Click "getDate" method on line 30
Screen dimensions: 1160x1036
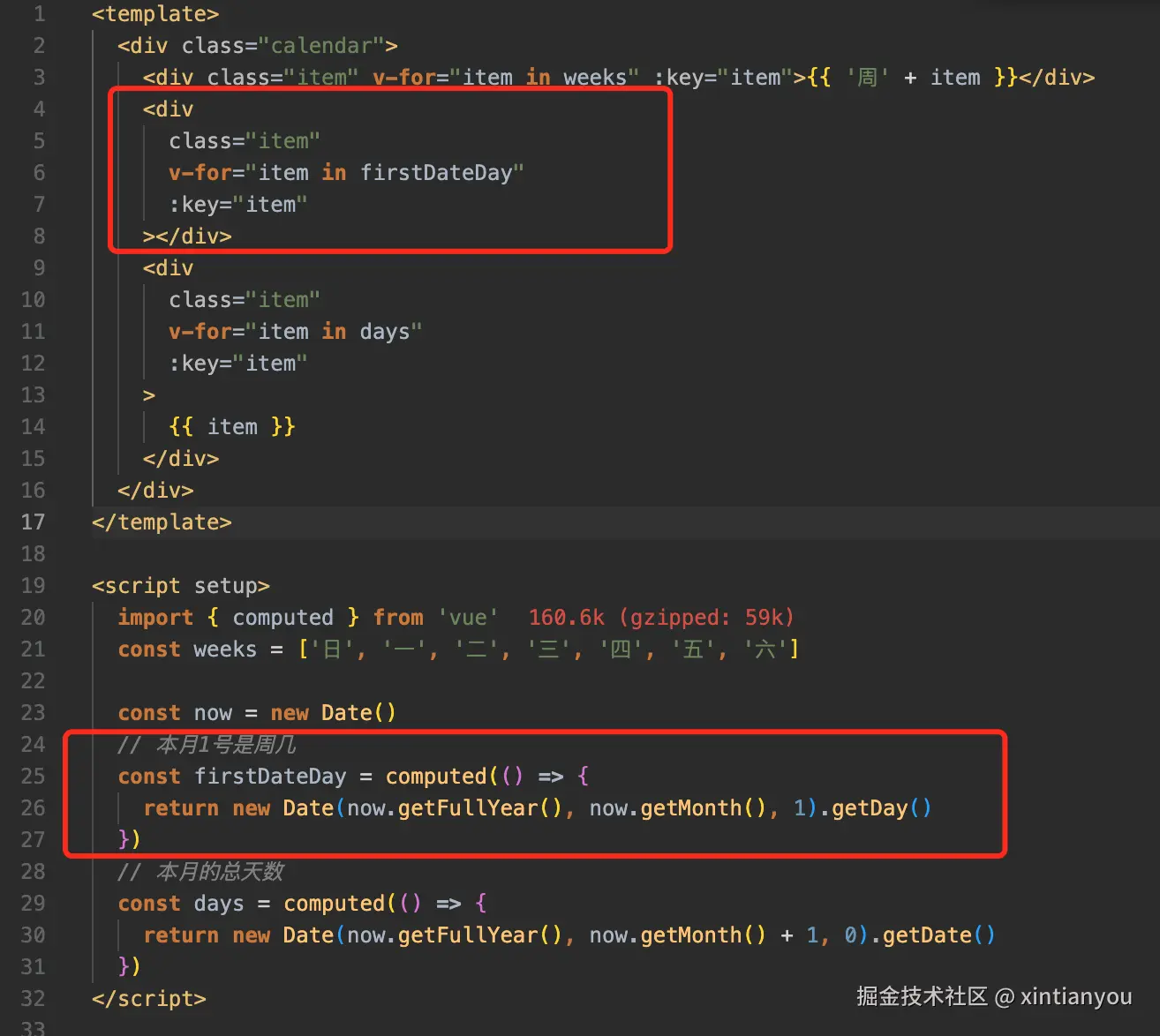[x=927, y=935]
